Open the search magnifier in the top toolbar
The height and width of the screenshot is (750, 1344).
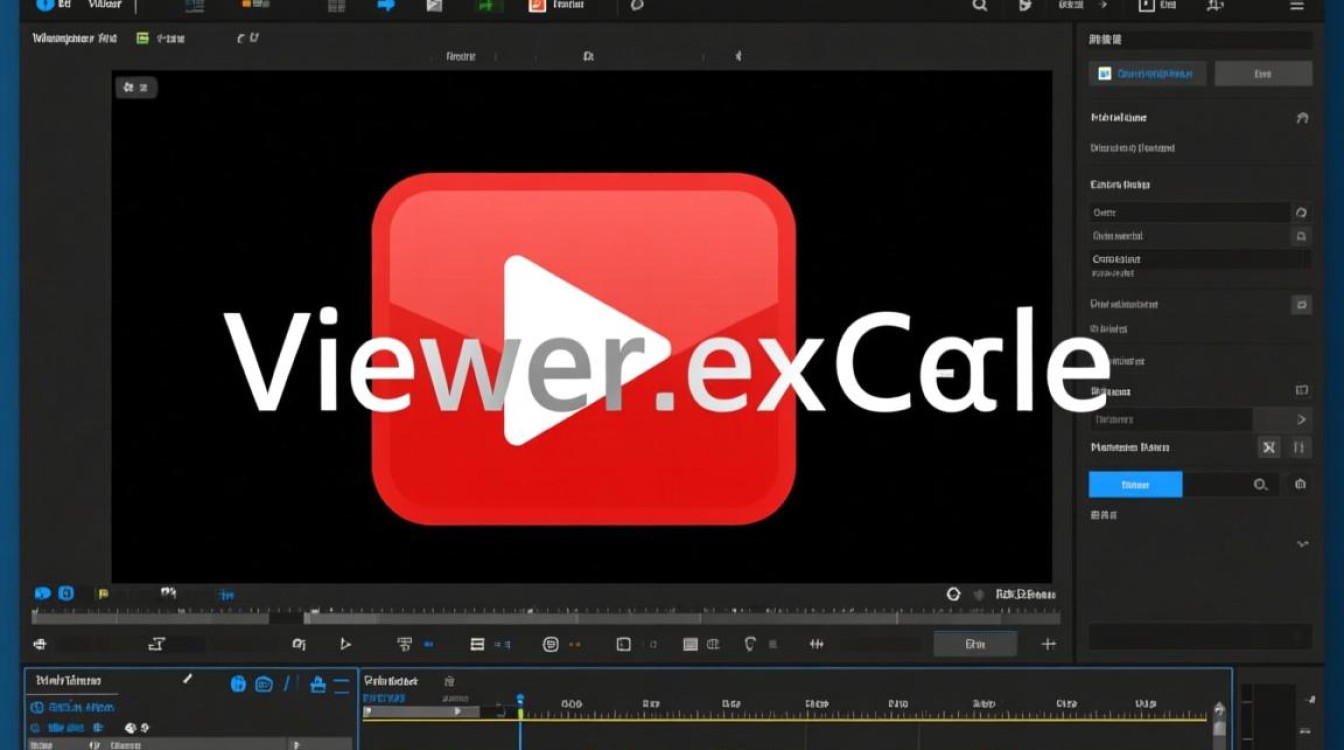[979, 7]
